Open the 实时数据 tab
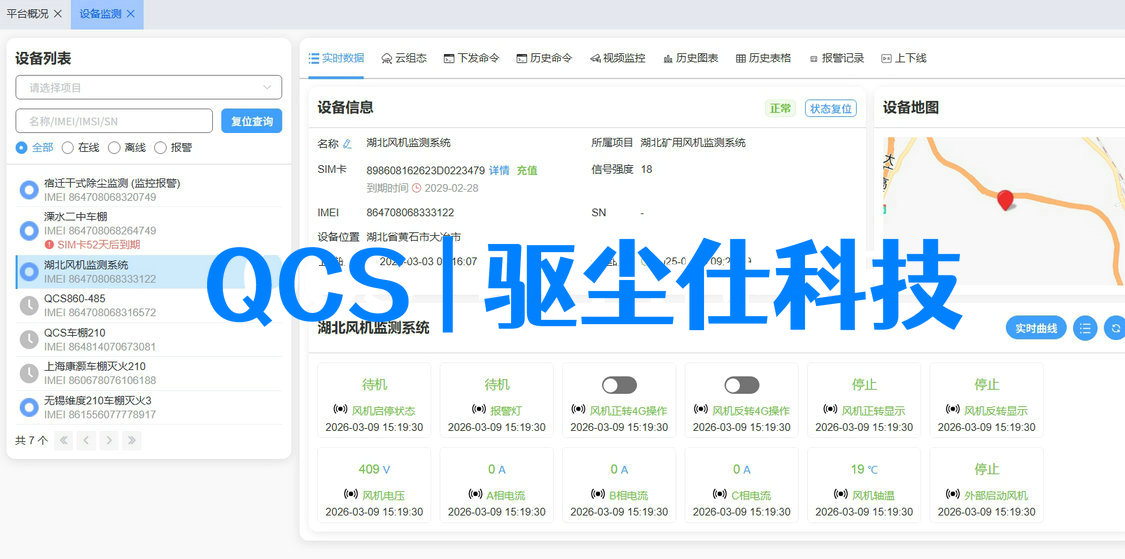The width and height of the screenshot is (1125, 559). pyautogui.click(x=336, y=58)
